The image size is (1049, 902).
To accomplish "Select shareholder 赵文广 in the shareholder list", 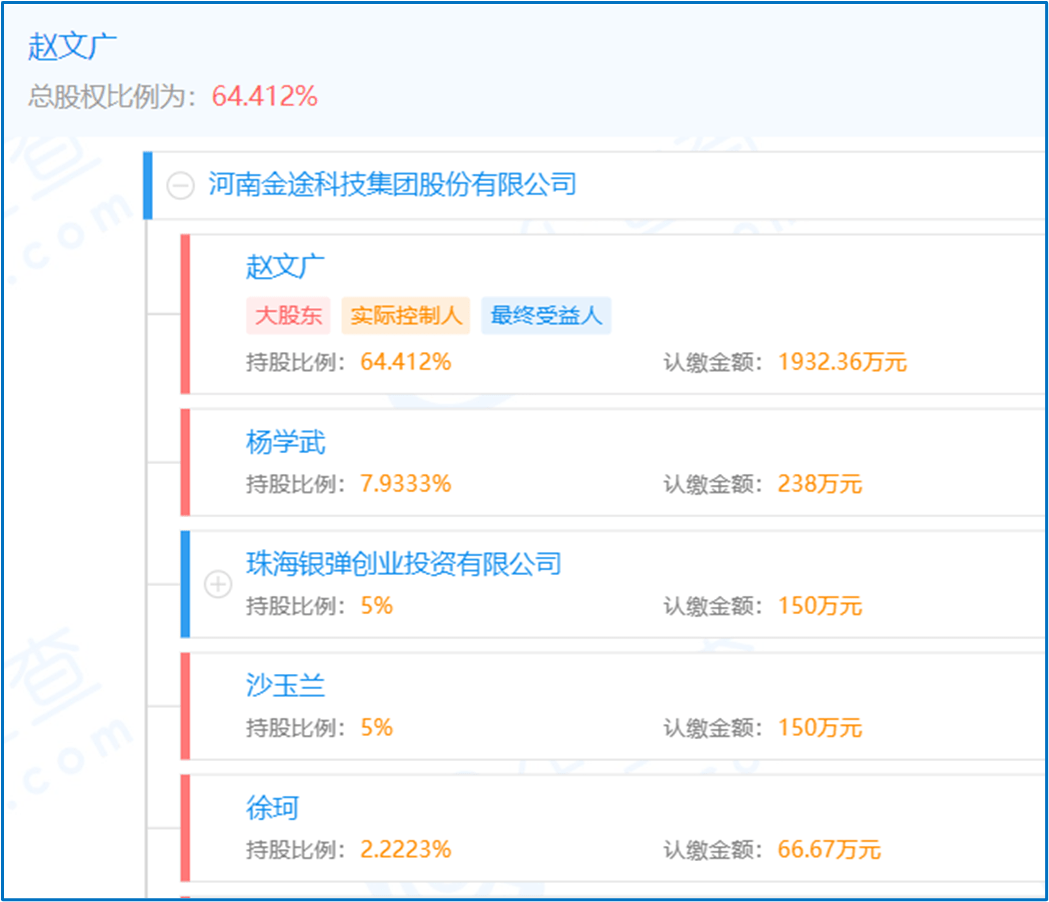I will (286, 267).
